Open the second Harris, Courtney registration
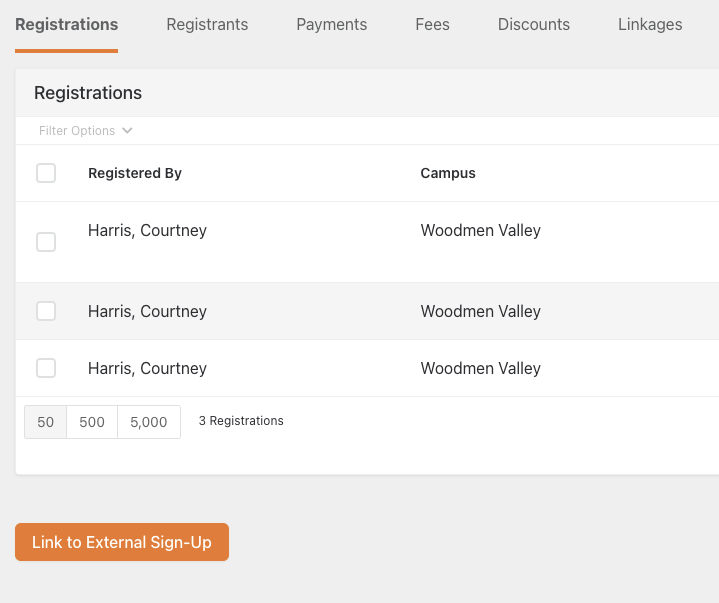Viewport: 719px width, 603px height. point(147,312)
